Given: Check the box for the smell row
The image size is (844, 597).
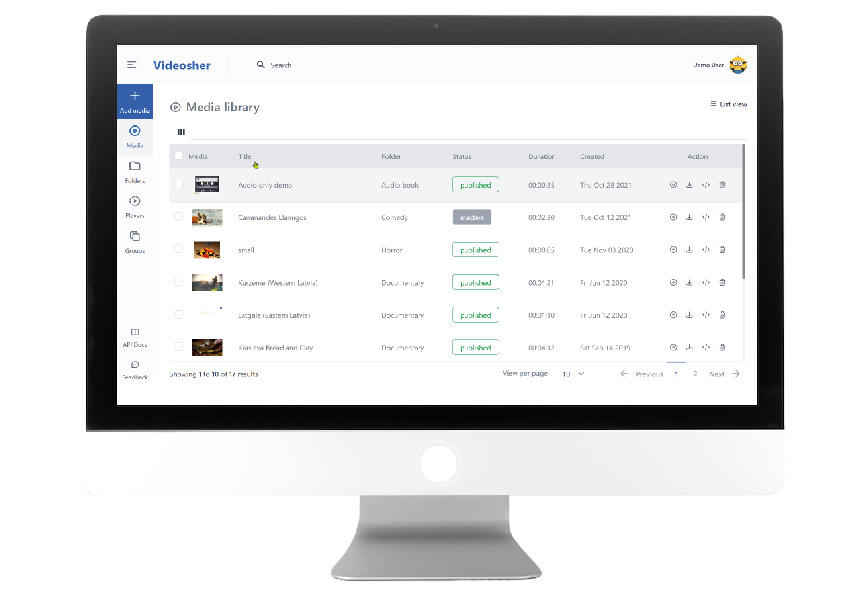Looking at the screenshot, I should tap(179, 249).
